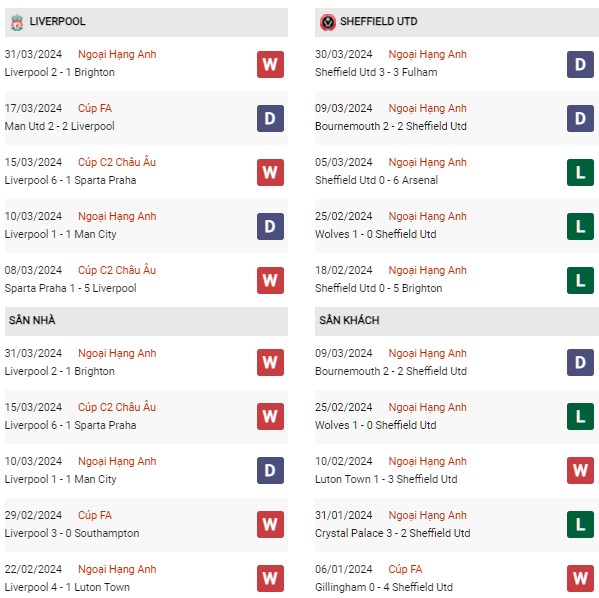Open the Ngoại Hạng Anh link dated 30/03/2024
Viewport: 599px width, 598px height.
(x=427, y=55)
